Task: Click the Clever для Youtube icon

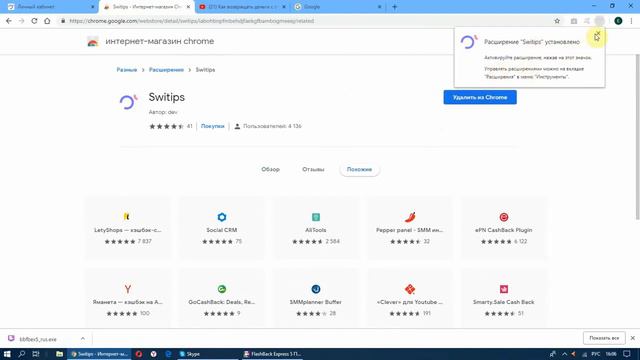Action: [410, 289]
